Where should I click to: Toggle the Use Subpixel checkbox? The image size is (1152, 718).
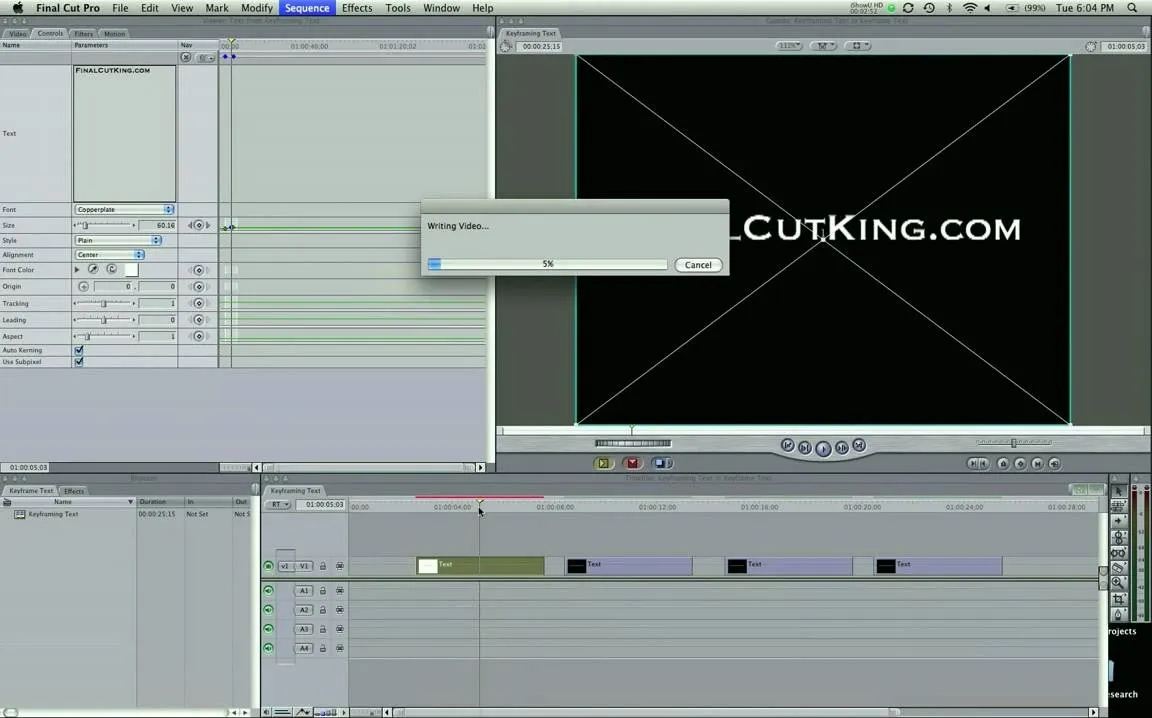tap(79, 362)
